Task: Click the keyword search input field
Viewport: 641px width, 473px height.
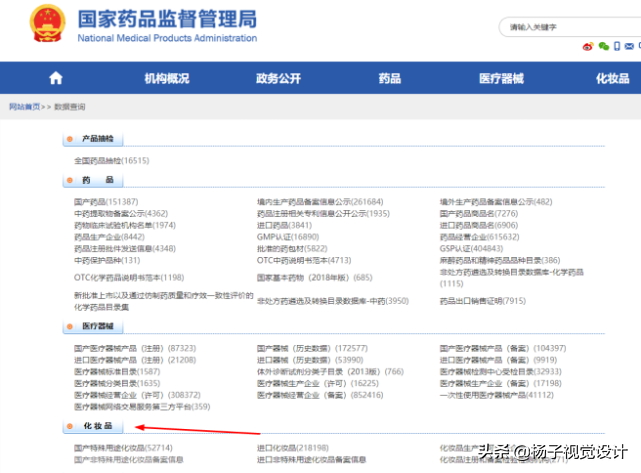Action: tap(572, 27)
